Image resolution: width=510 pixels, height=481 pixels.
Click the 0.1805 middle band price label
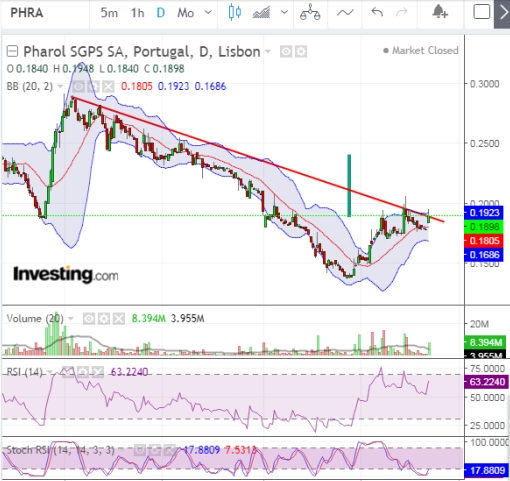coord(484,241)
